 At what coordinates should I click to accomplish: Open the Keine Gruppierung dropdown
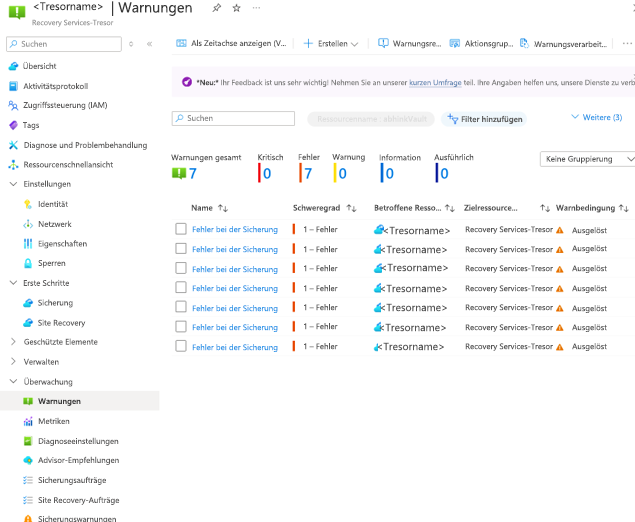(x=587, y=159)
